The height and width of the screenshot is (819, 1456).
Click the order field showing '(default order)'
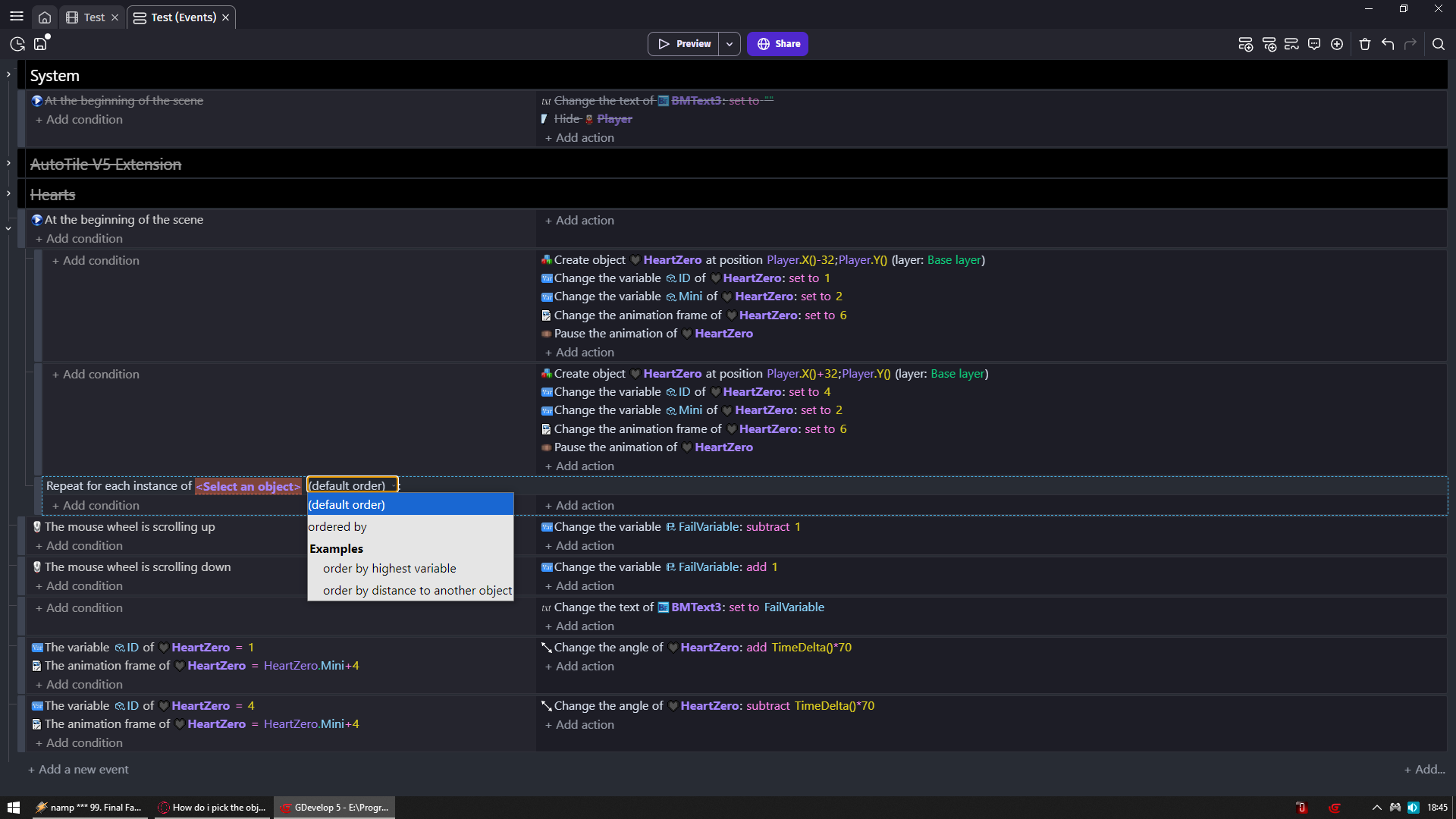(x=352, y=485)
